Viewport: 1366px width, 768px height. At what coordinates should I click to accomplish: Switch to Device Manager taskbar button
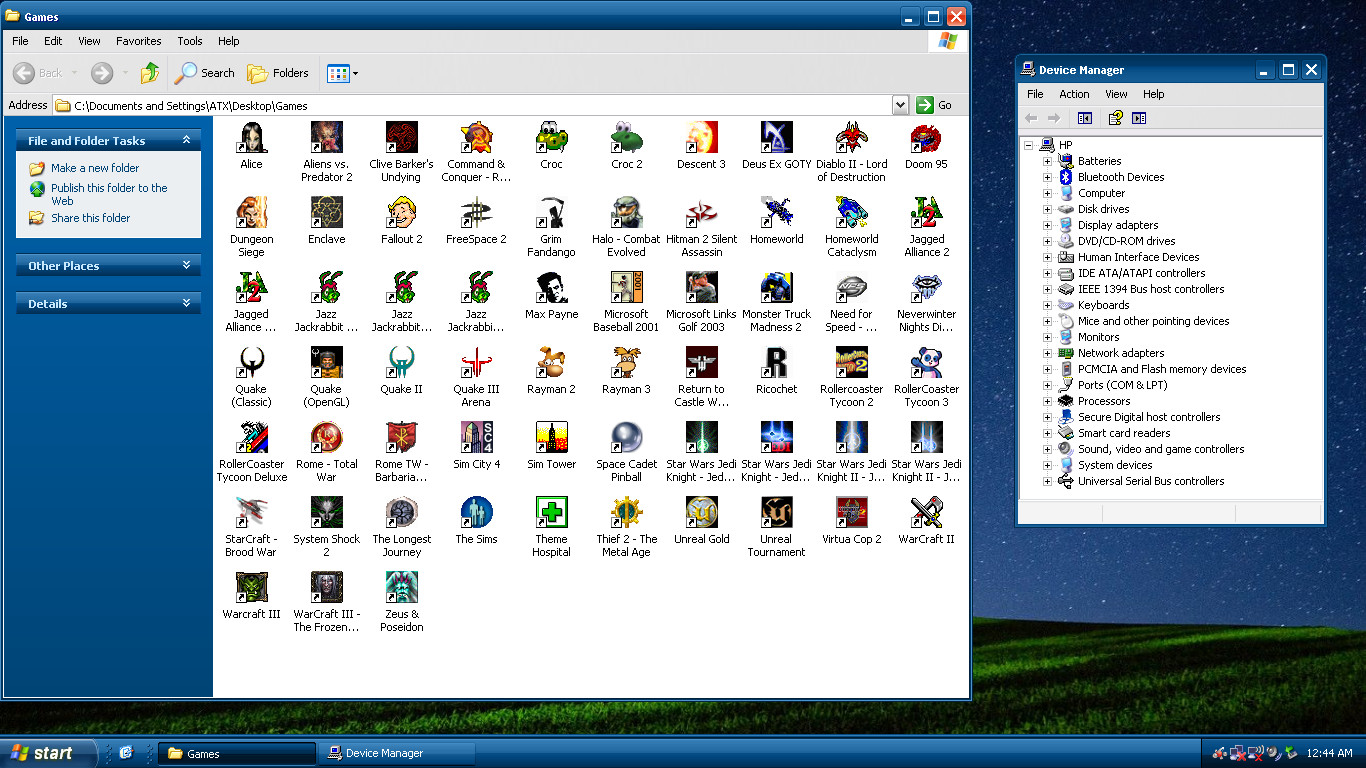coord(396,753)
